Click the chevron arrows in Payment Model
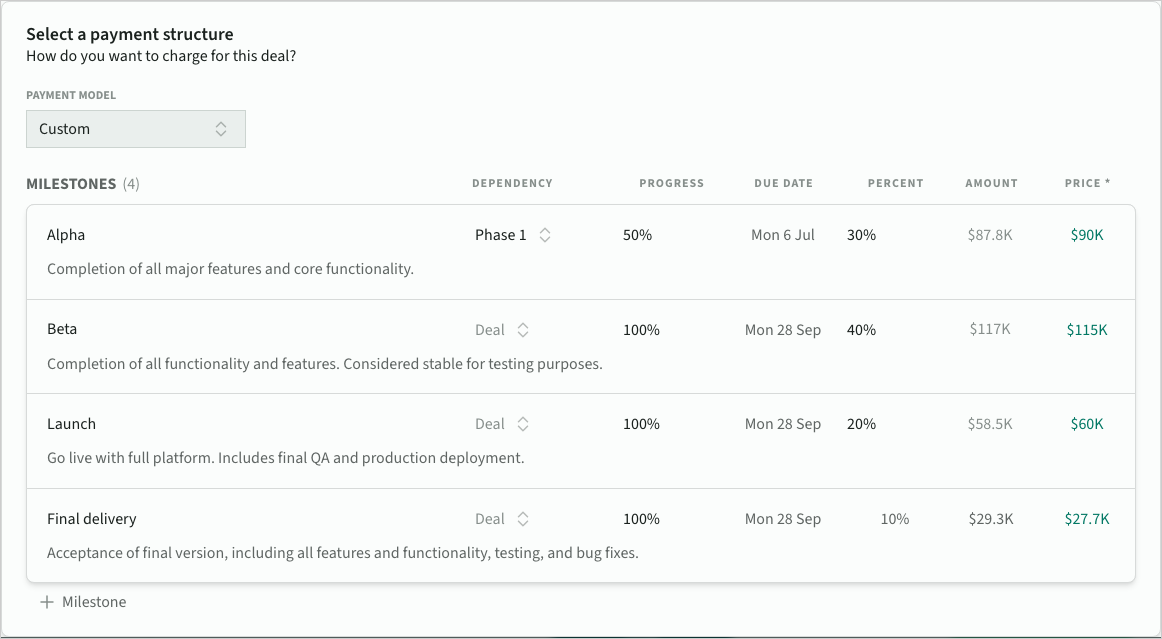 [221, 129]
